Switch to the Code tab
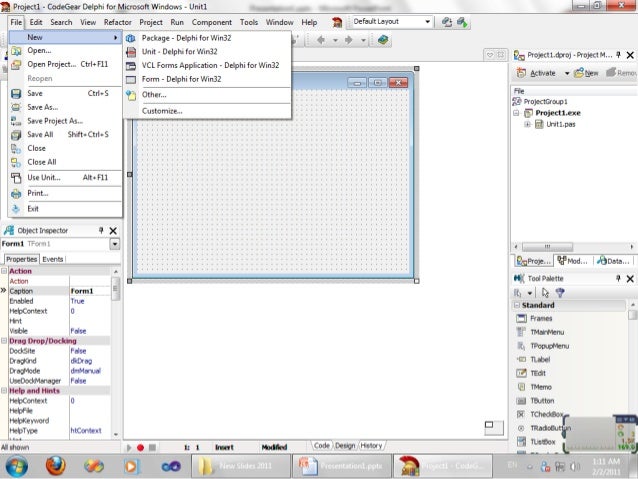The width and height of the screenshot is (638, 479). (x=322, y=446)
